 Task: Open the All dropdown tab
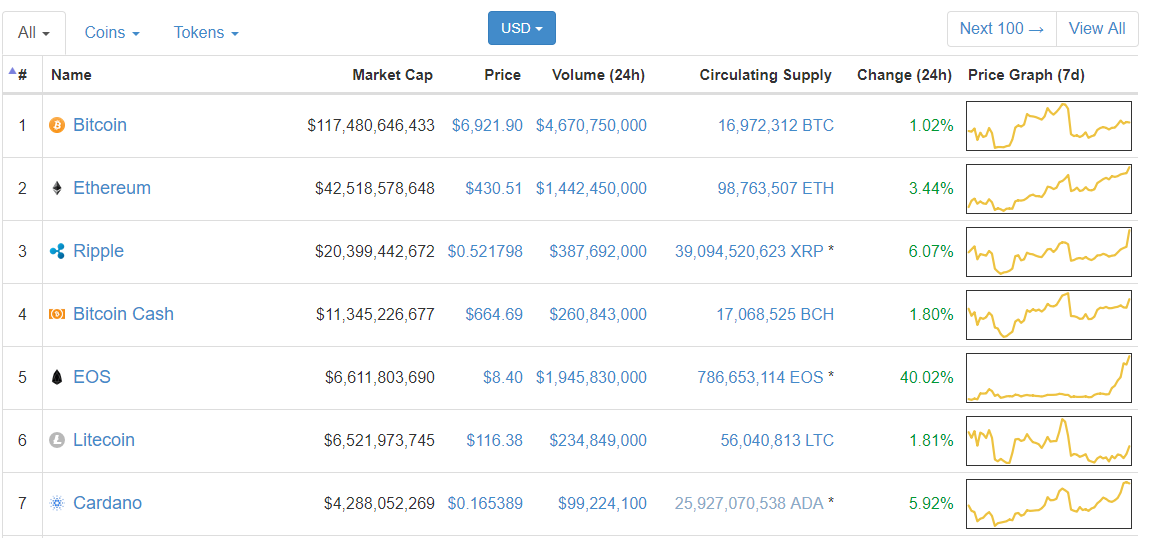pyautogui.click(x=34, y=33)
